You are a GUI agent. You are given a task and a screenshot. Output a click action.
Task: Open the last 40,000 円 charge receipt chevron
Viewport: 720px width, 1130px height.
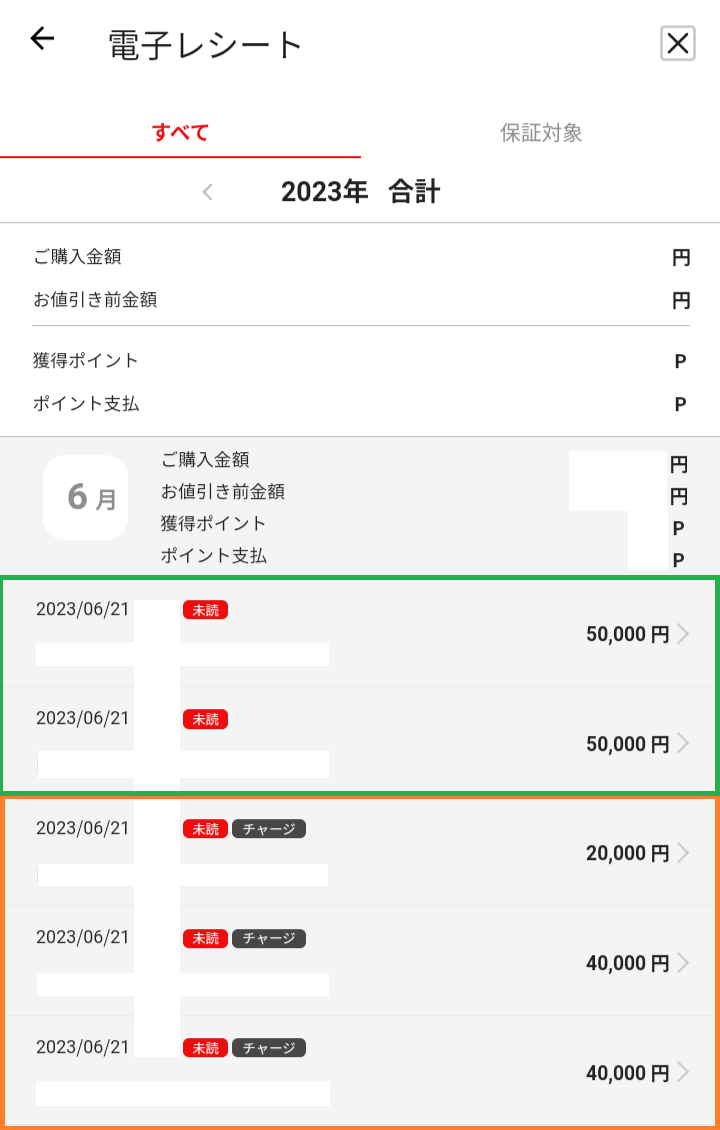pyautogui.click(x=683, y=1072)
